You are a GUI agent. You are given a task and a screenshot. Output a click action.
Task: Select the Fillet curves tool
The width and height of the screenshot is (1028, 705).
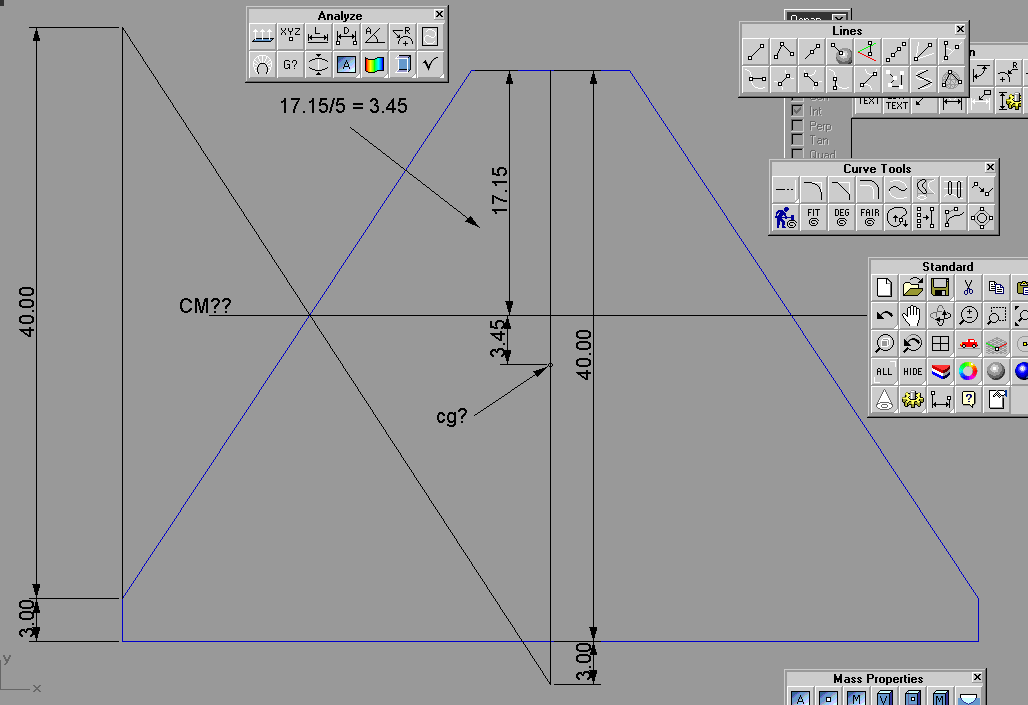click(x=813, y=189)
